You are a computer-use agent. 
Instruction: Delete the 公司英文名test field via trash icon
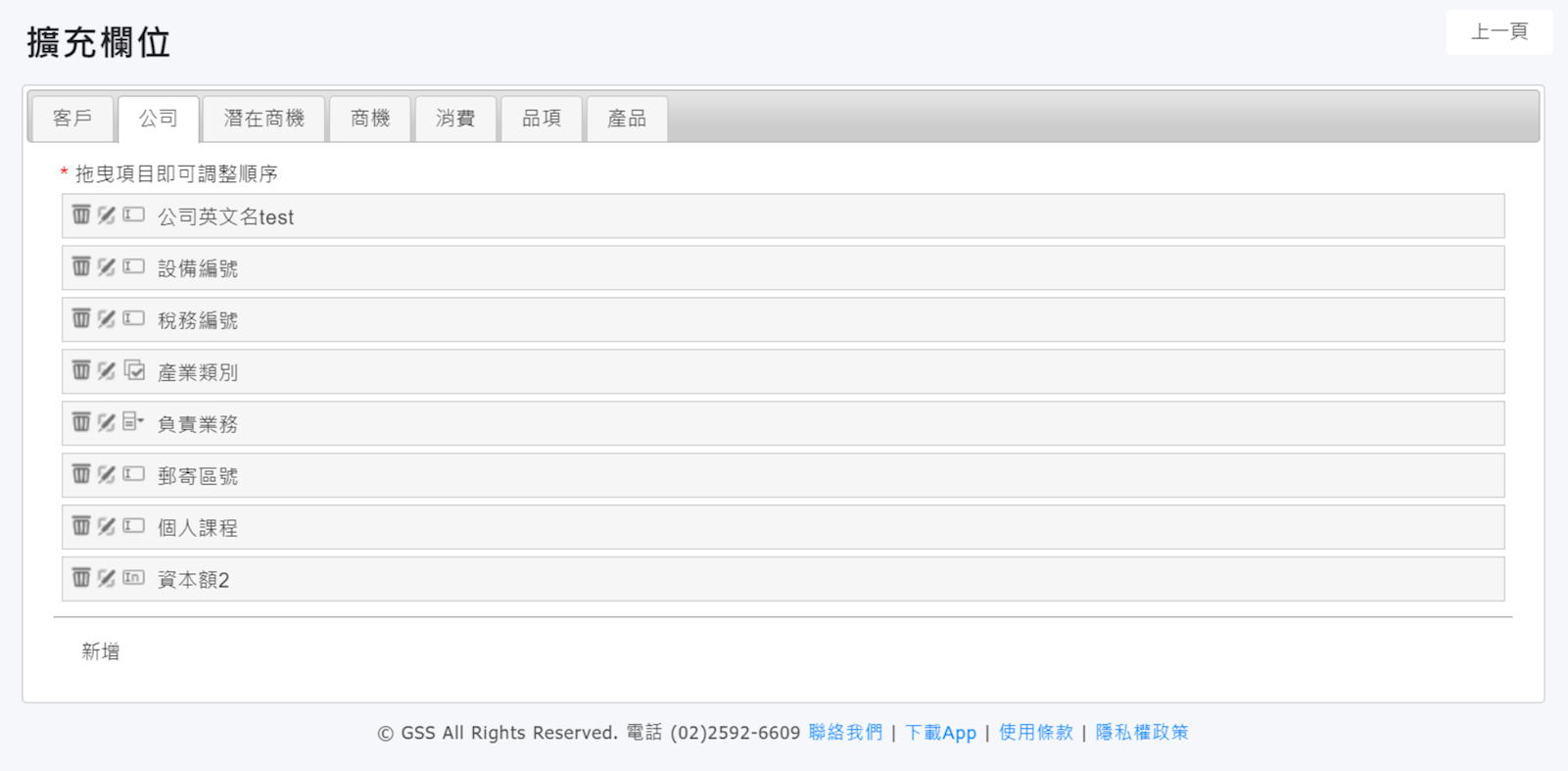tap(81, 215)
